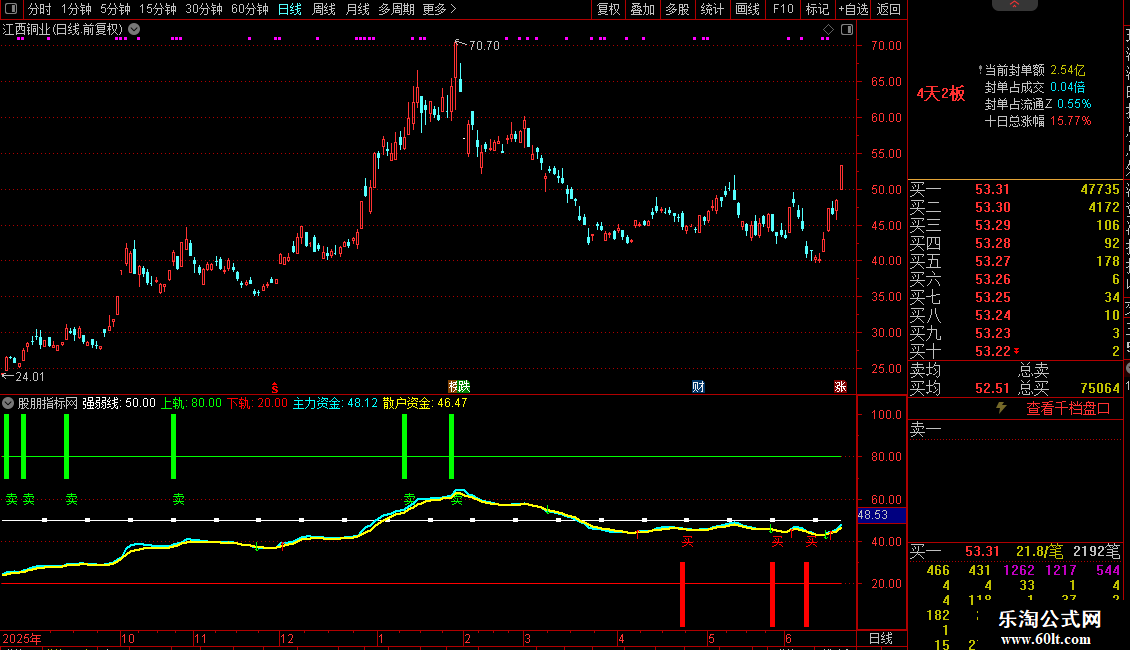Viewport: 1130px width, 650px height.
Task: Switch to 分时 intraday view
Action: pos(40,9)
